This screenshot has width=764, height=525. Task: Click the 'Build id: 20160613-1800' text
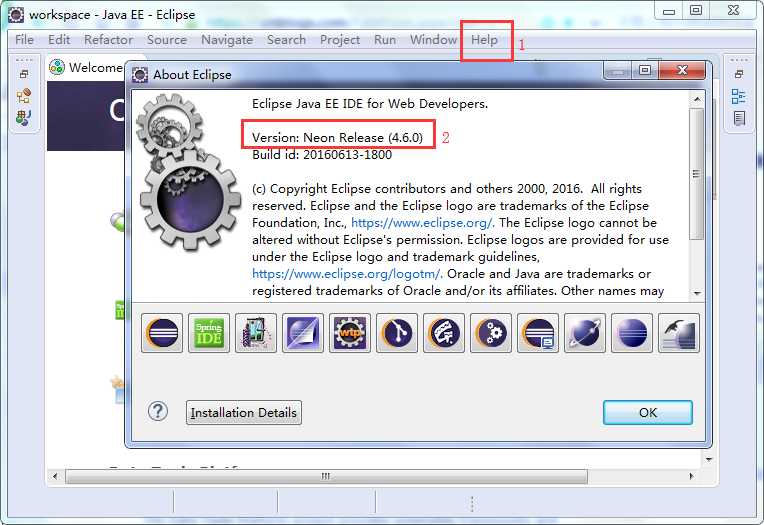tap(322, 155)
